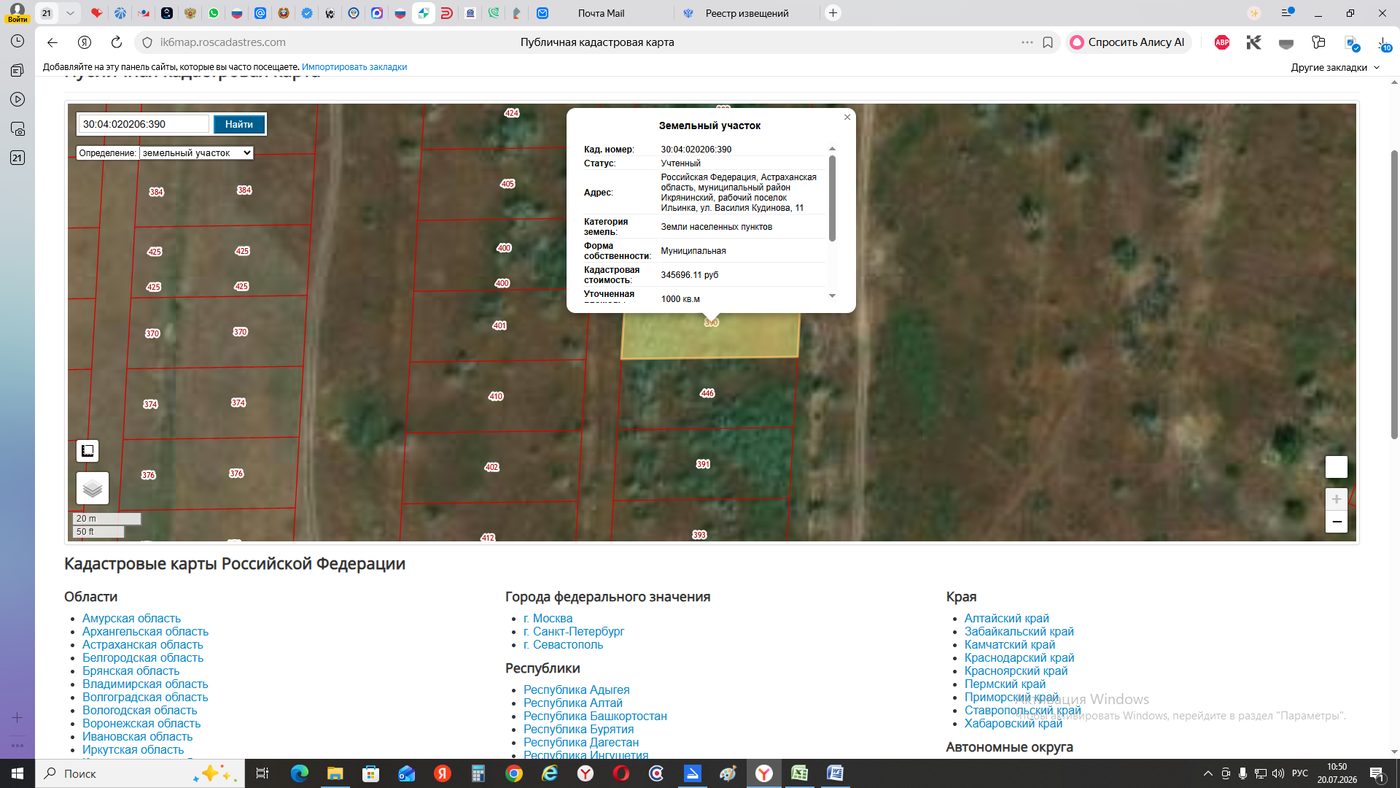Open Windows Start menu
This screenshot has width=1400, height=788.
tap(17, 774)
